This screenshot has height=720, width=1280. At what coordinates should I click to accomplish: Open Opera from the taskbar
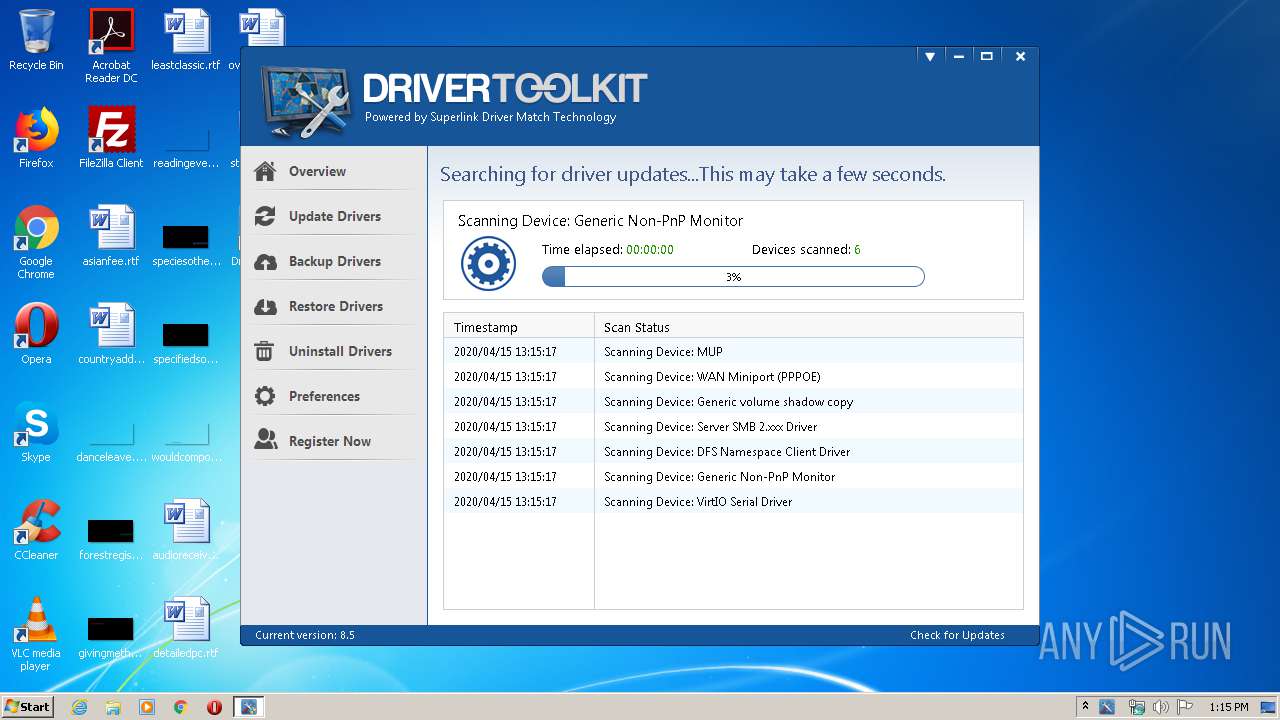pos(214,707)
